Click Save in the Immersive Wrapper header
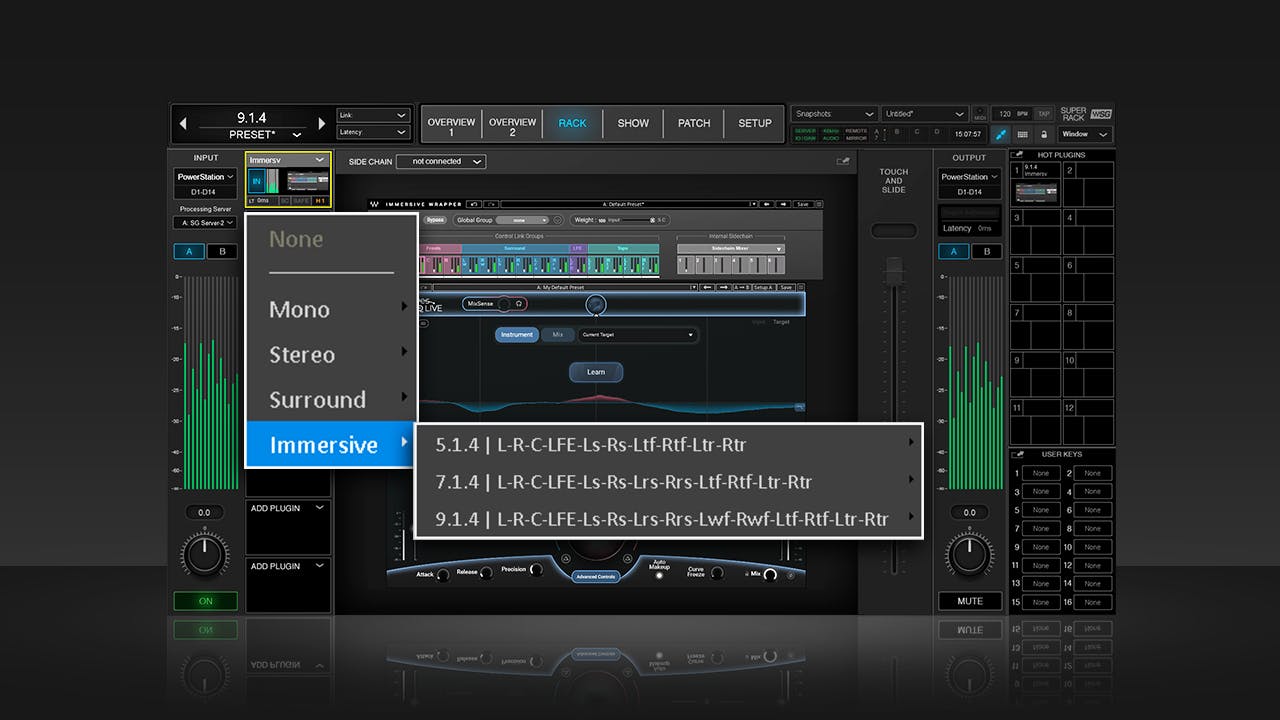This screenshot has height=720, width=1280. (805, 203)
